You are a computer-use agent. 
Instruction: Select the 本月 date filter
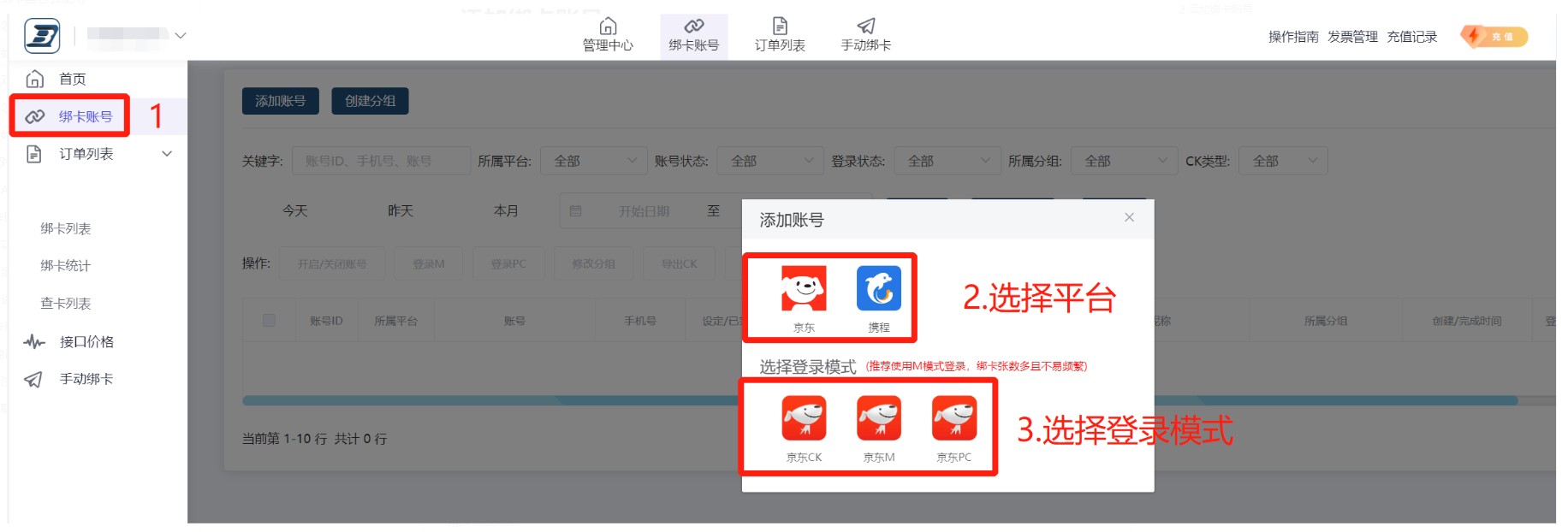click(506, 210)
